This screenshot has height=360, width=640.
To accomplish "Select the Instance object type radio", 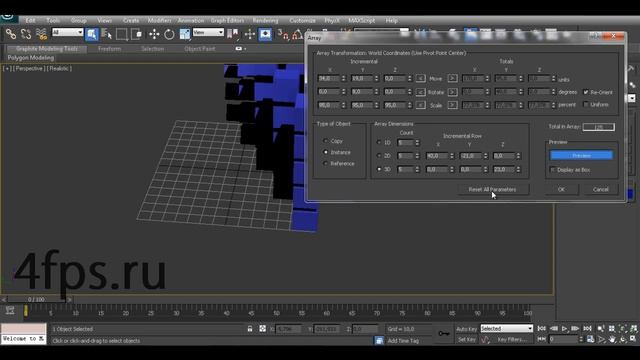I will [x=325, y=152].
